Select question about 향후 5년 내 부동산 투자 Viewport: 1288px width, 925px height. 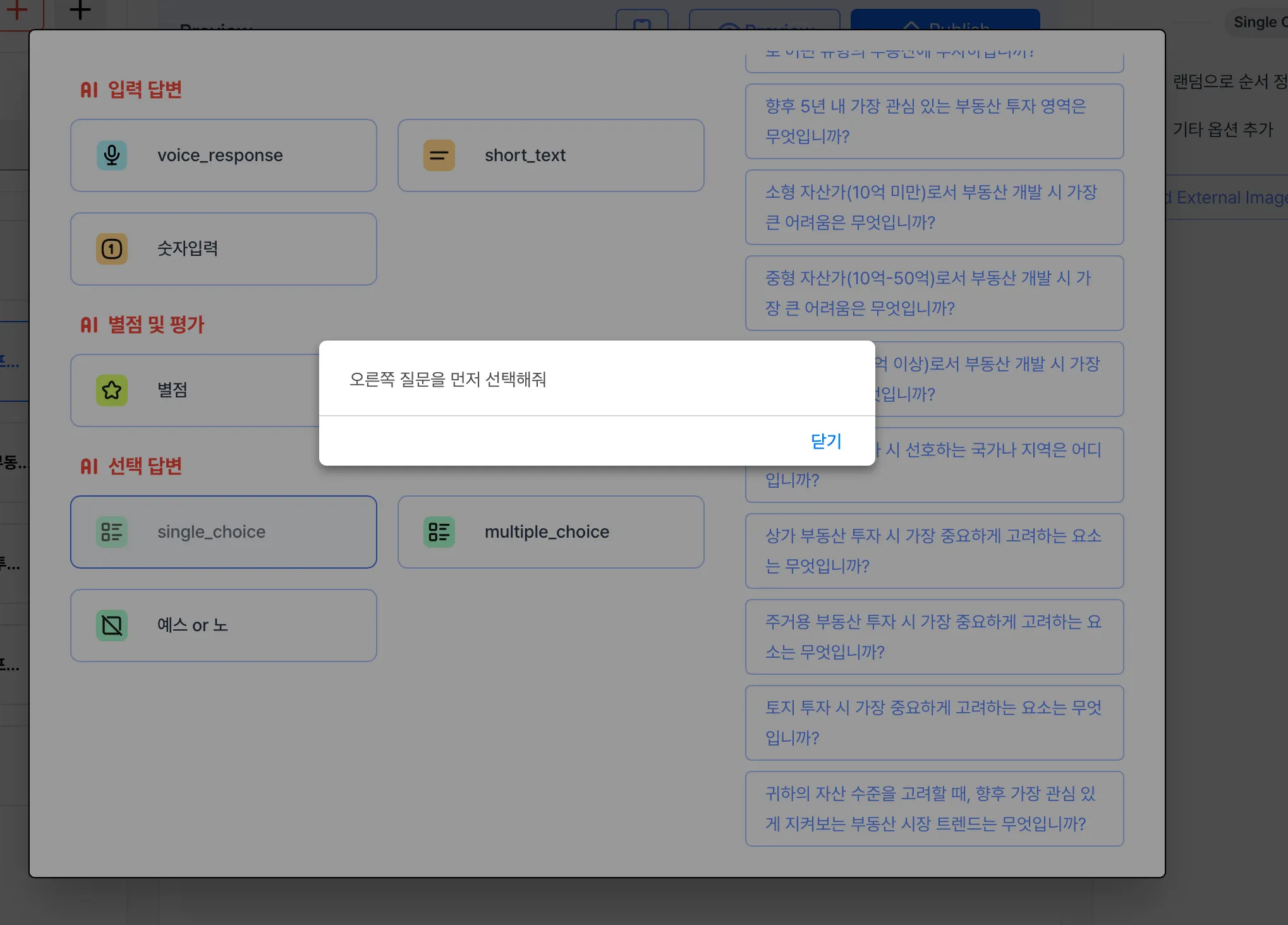click(933, 121)
